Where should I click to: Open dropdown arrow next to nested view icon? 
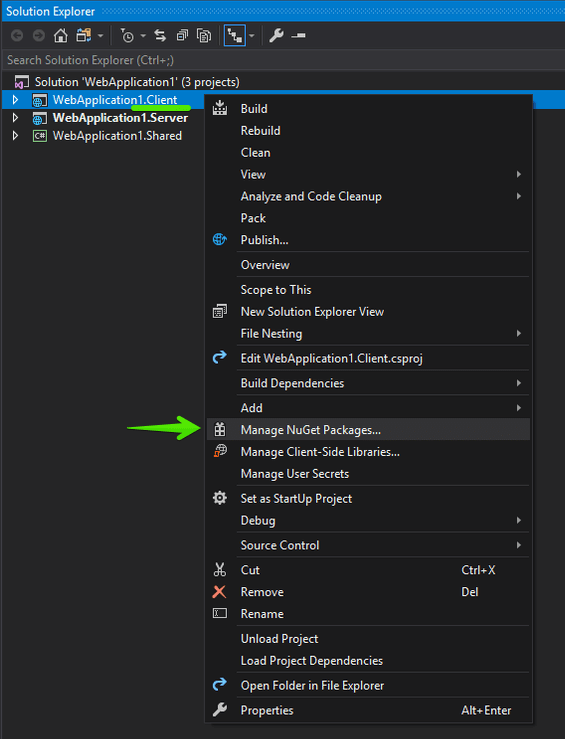[x=252, y=36]
